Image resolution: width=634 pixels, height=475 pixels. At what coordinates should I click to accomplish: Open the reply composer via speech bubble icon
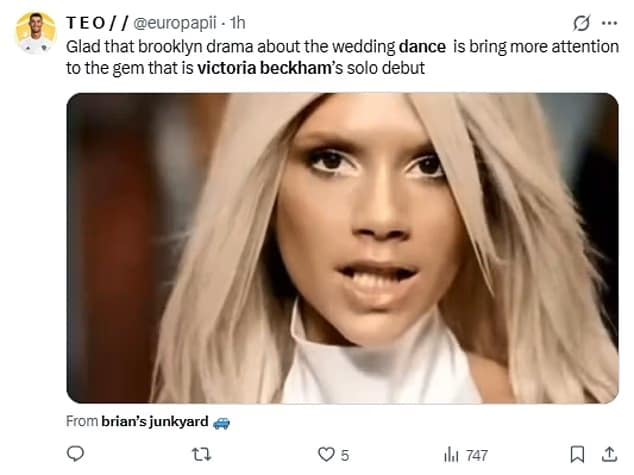coord(76,455)
